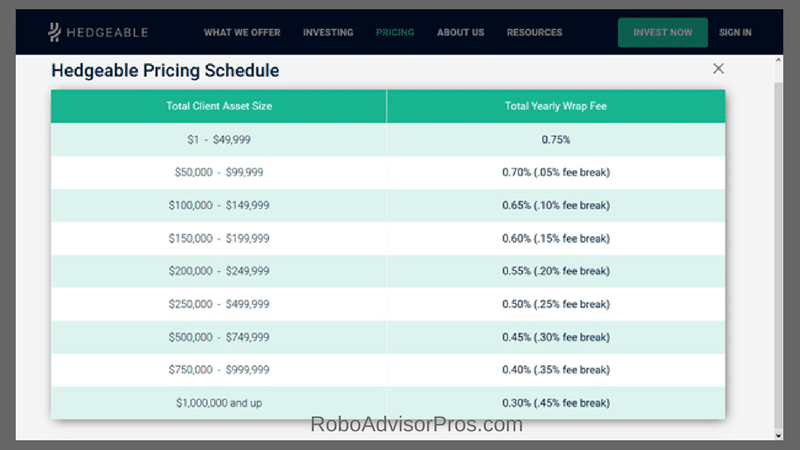Screen dimensions: 800x450
Task: Click the Hedgeable Pricing Schedule heading
Action: [x=165, y=70]
